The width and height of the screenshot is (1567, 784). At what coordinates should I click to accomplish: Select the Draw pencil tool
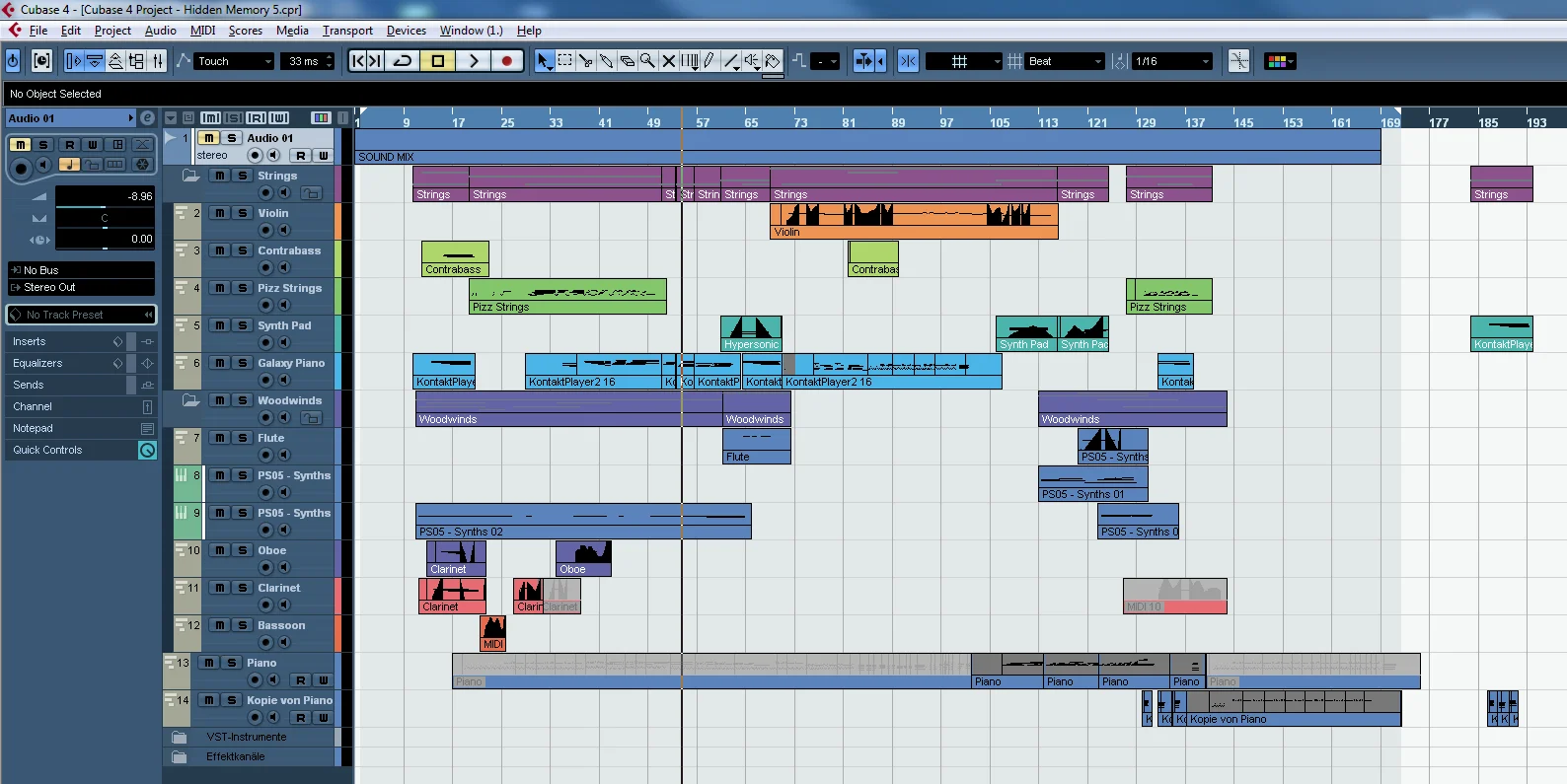709,61
